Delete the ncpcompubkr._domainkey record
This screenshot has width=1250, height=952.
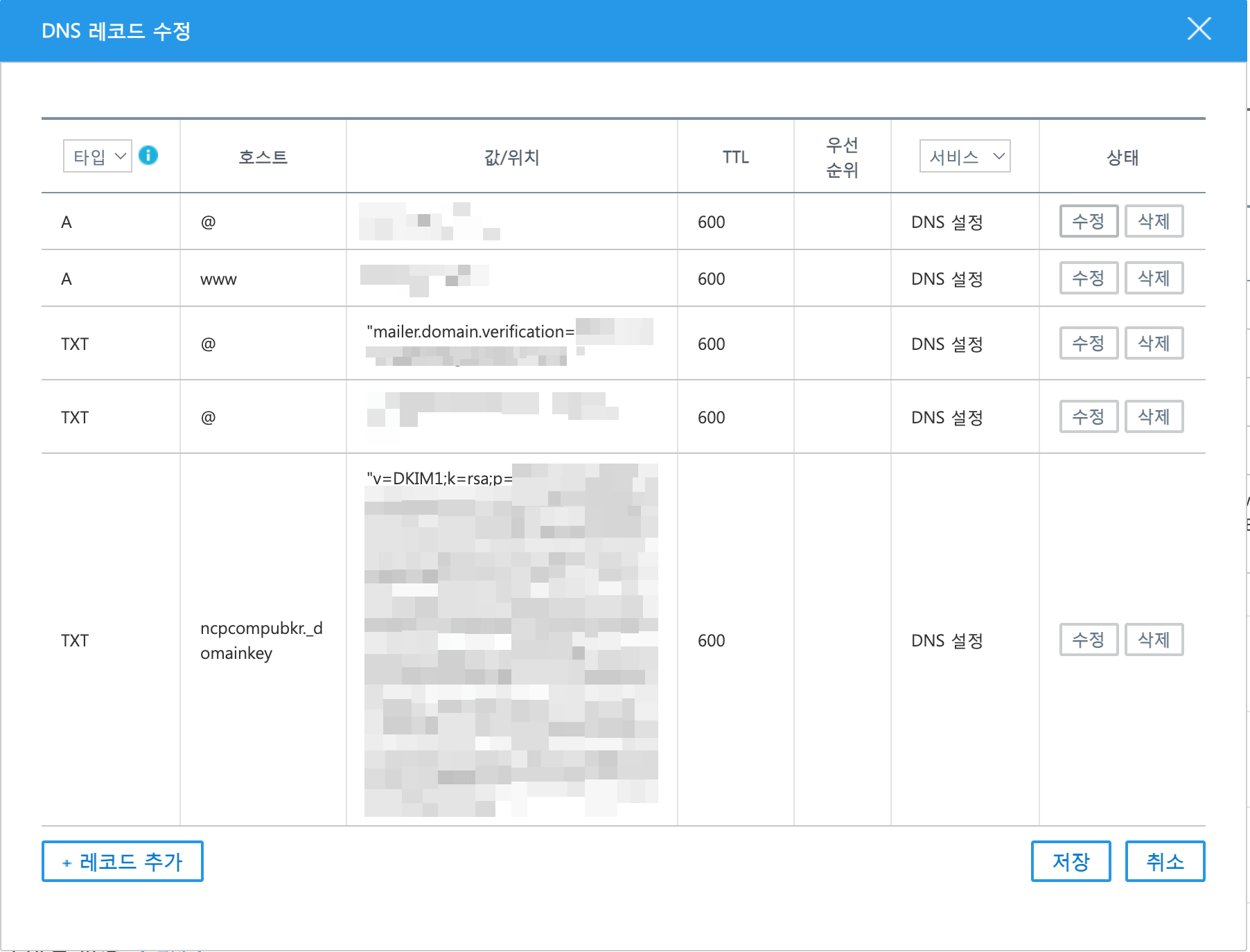coord(1154,640)
